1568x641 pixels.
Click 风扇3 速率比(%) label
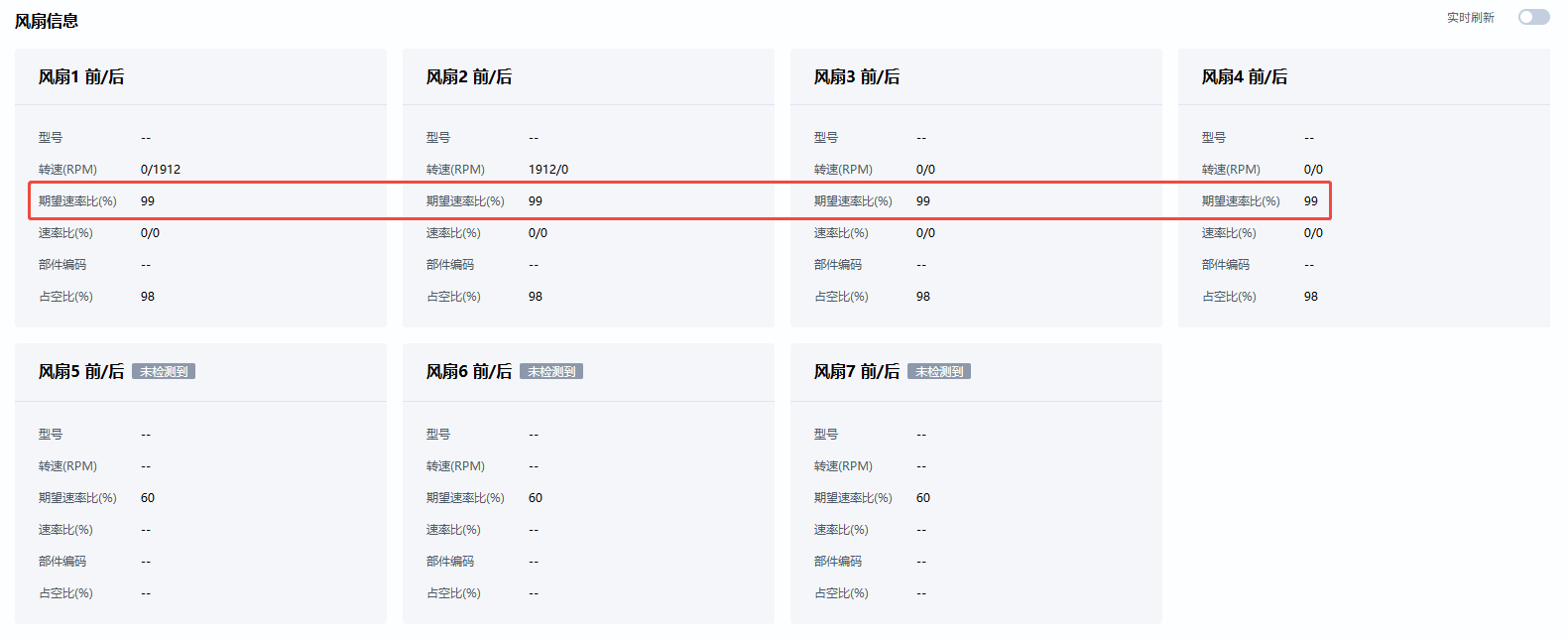(x=841, y=233)
